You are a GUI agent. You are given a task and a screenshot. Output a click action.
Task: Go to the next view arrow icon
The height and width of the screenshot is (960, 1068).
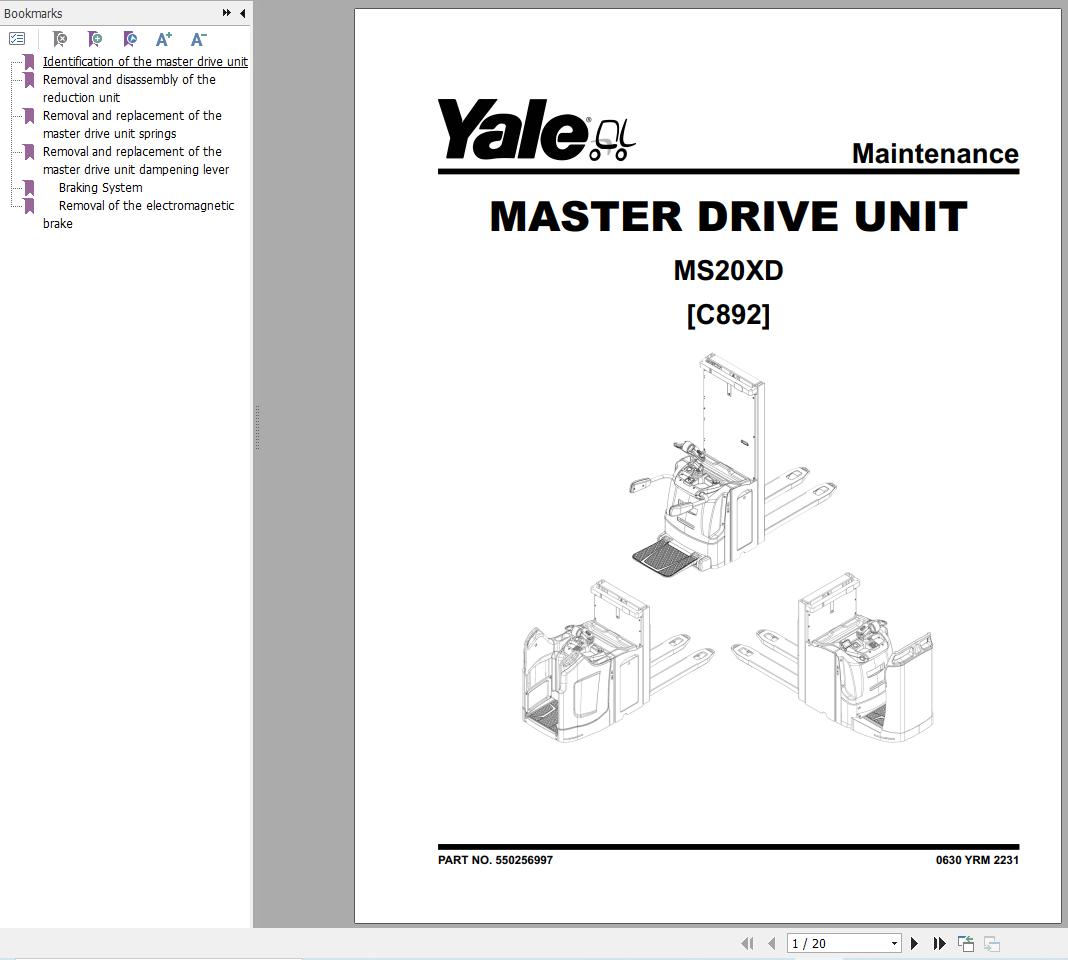[x=991, y=943]
